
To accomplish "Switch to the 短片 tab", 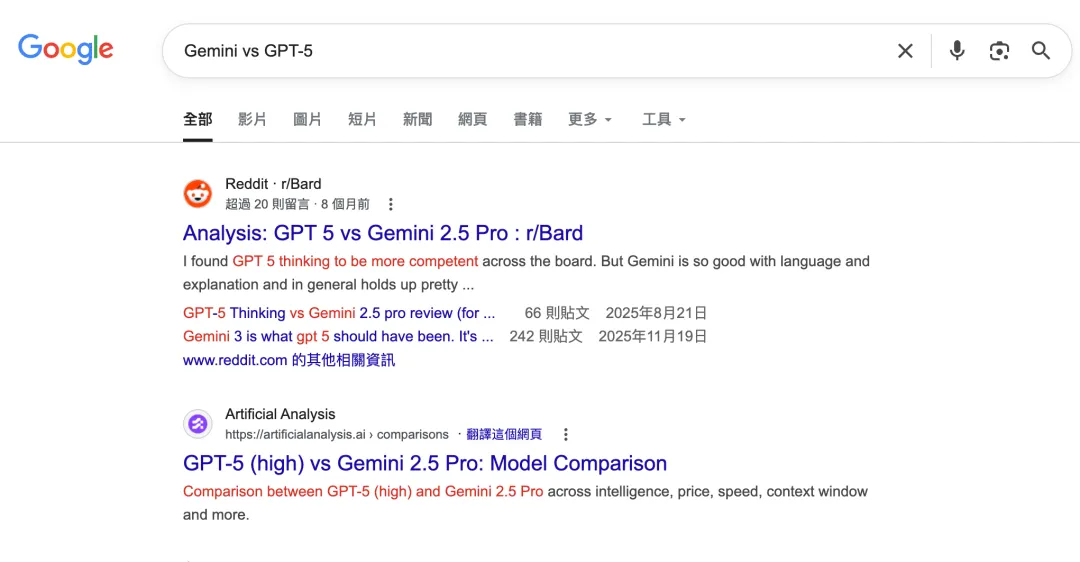I will point(362,119).
